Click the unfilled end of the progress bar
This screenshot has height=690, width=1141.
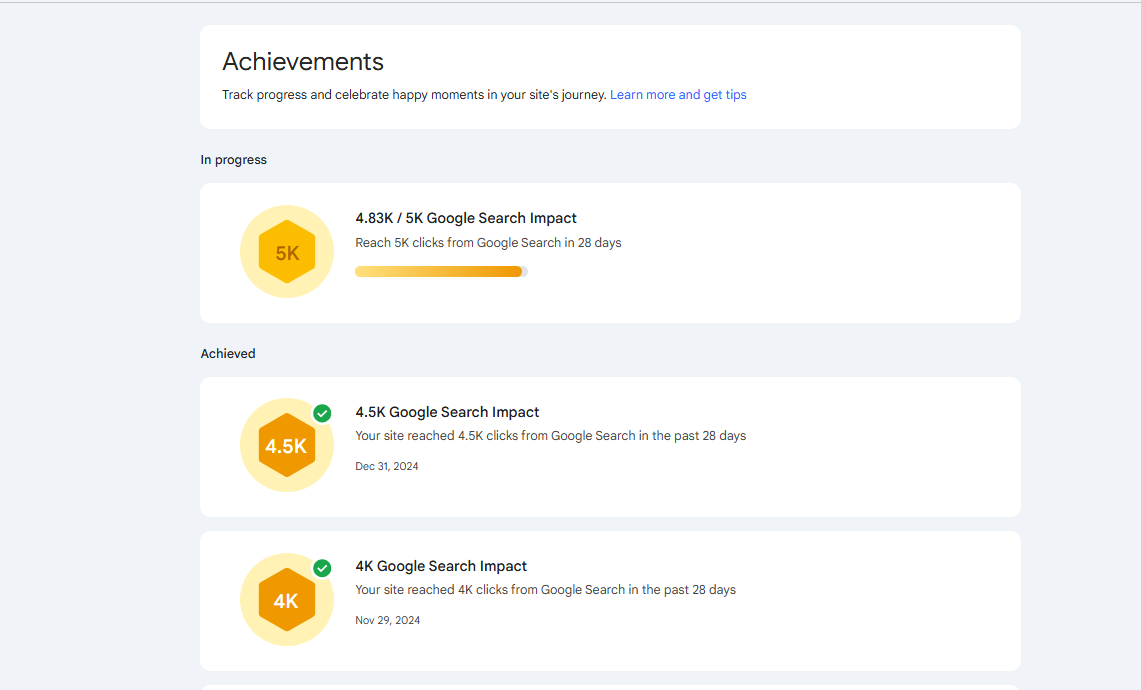pos(525,271)
